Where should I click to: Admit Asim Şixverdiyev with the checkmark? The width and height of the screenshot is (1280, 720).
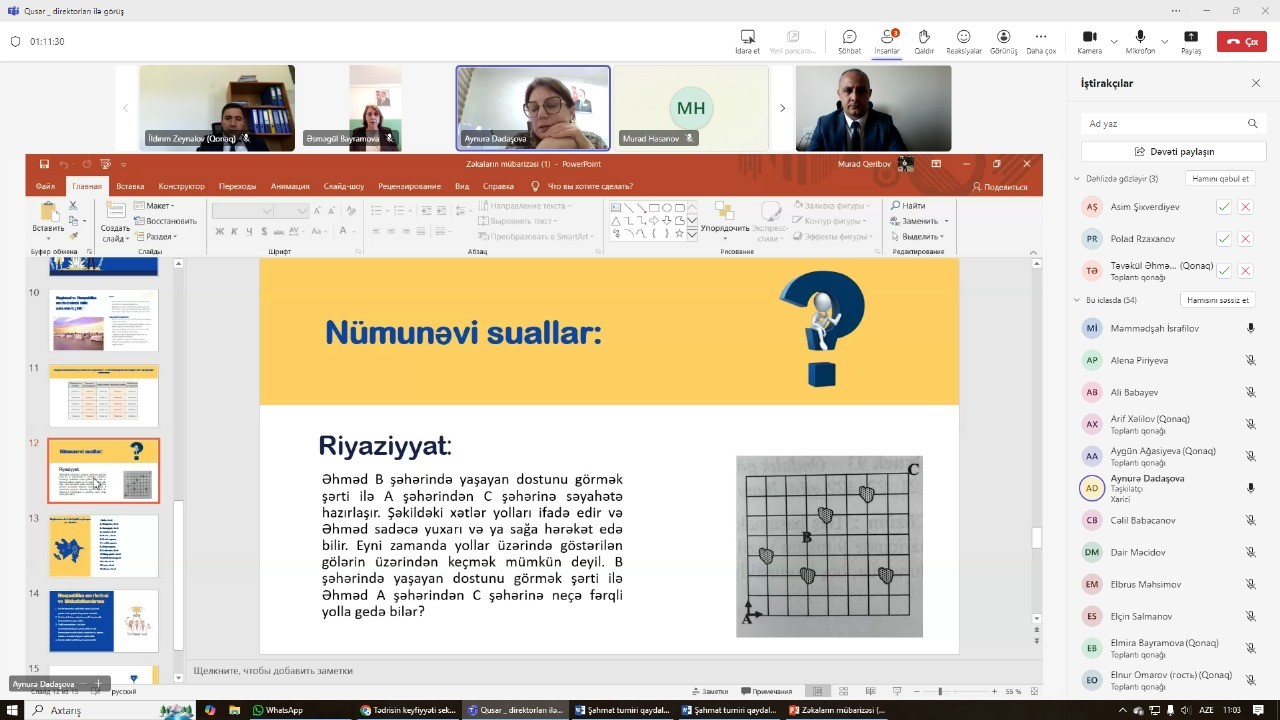coord(1223,207)
